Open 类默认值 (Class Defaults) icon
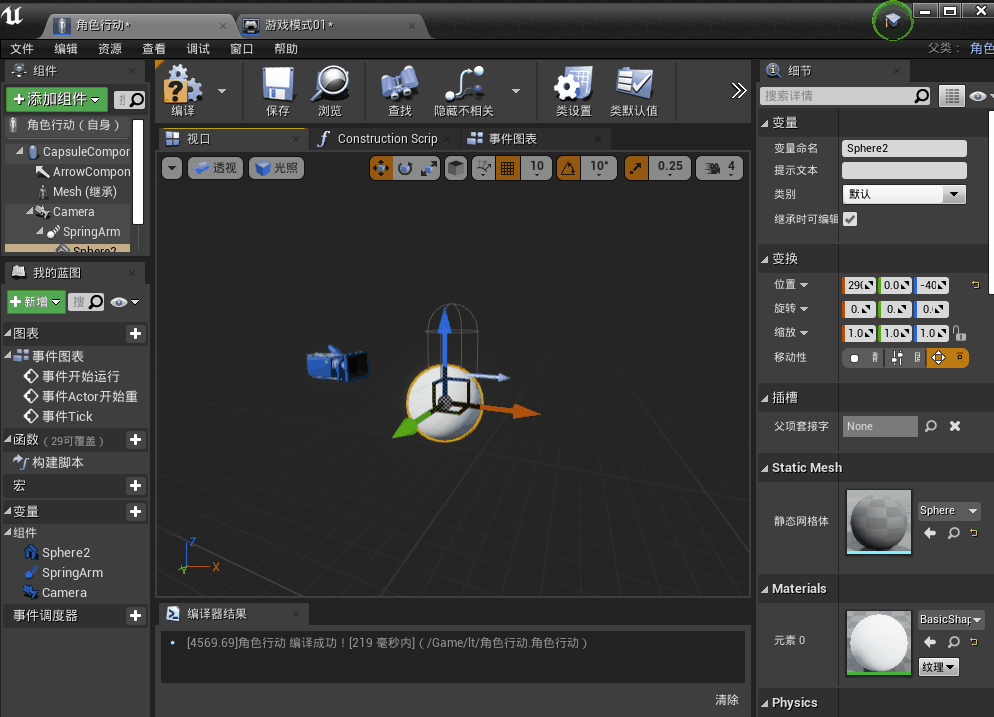 click(x=633, y=90)
